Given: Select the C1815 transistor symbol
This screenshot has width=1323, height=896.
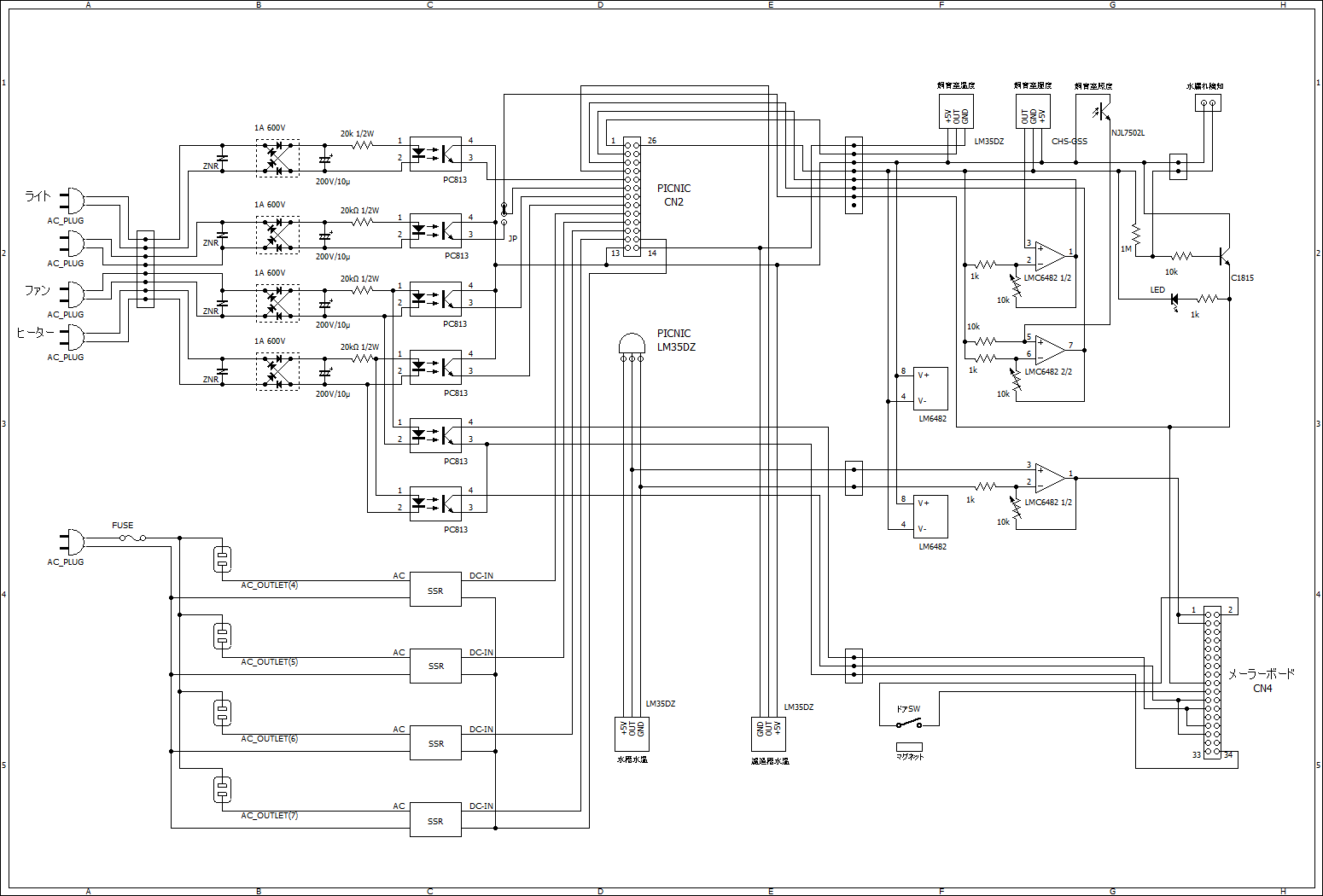Looking at the screenshot, I should (1224, 255).
